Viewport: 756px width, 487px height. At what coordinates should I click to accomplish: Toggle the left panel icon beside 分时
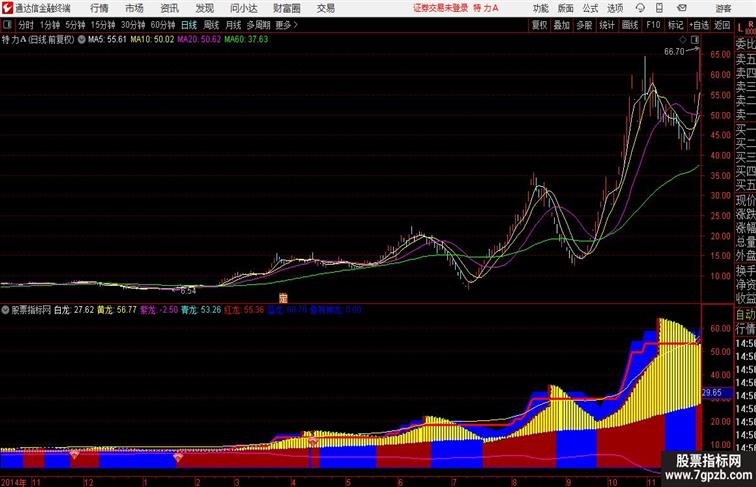point(7,25)
